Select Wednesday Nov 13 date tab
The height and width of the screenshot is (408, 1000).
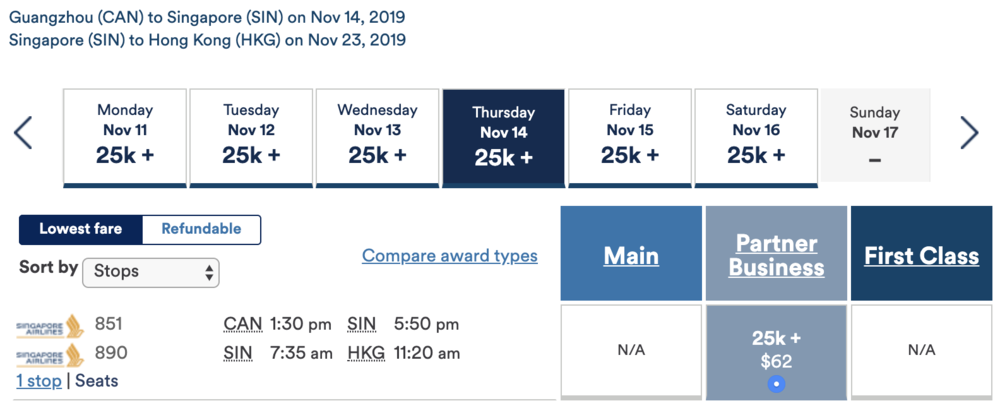click(377, 137)
